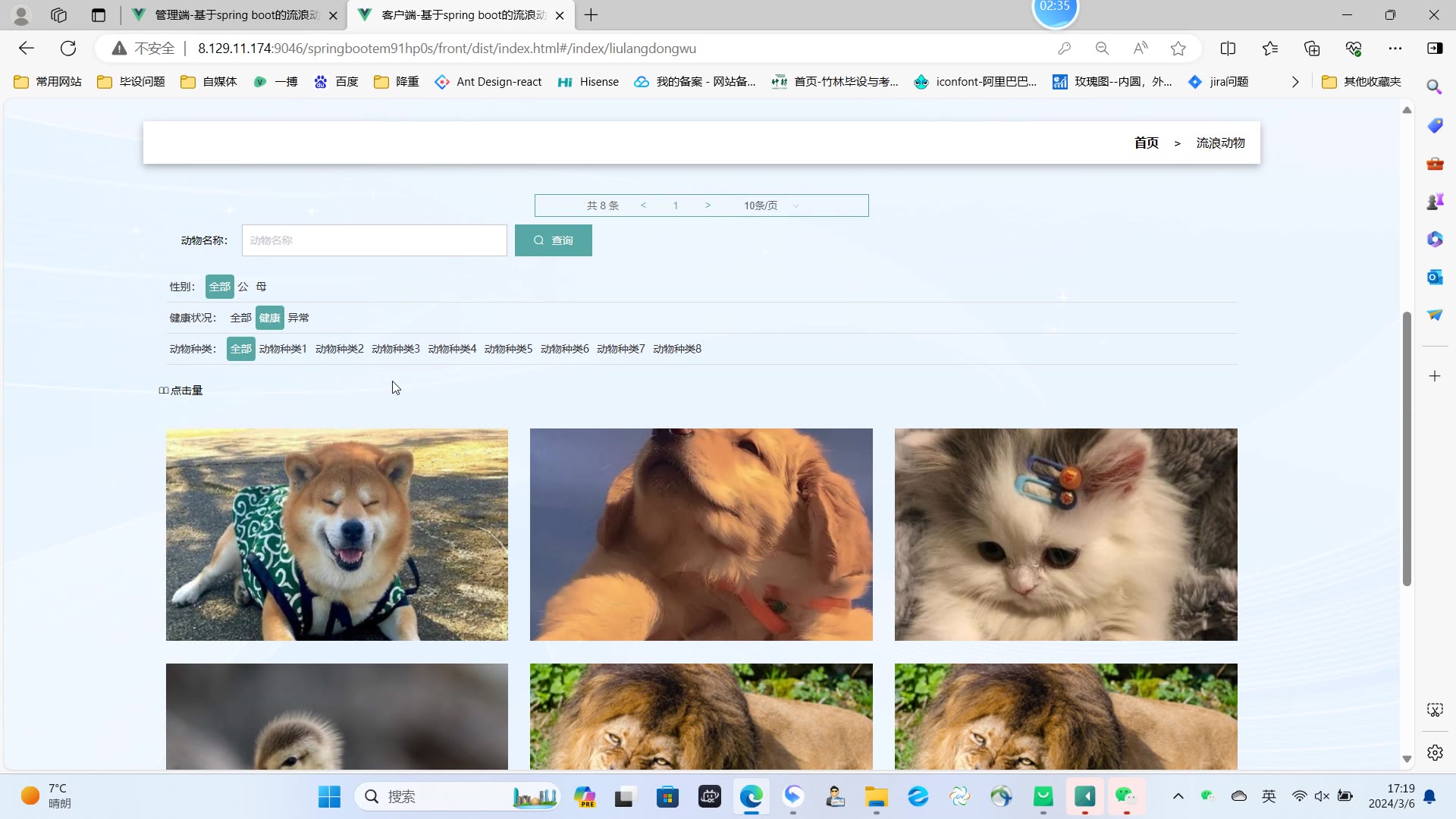The height and width of the screenshot is (819, 1456).
Task: Open Outlook from the Edge sidebar
Action: click(x=1434, y=278)
